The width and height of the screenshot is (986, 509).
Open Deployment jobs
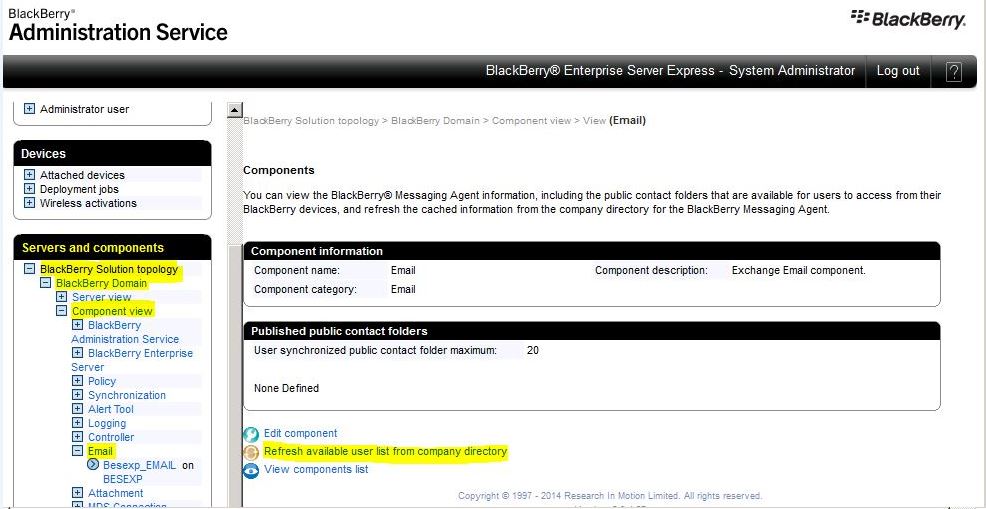click(79, 189)
